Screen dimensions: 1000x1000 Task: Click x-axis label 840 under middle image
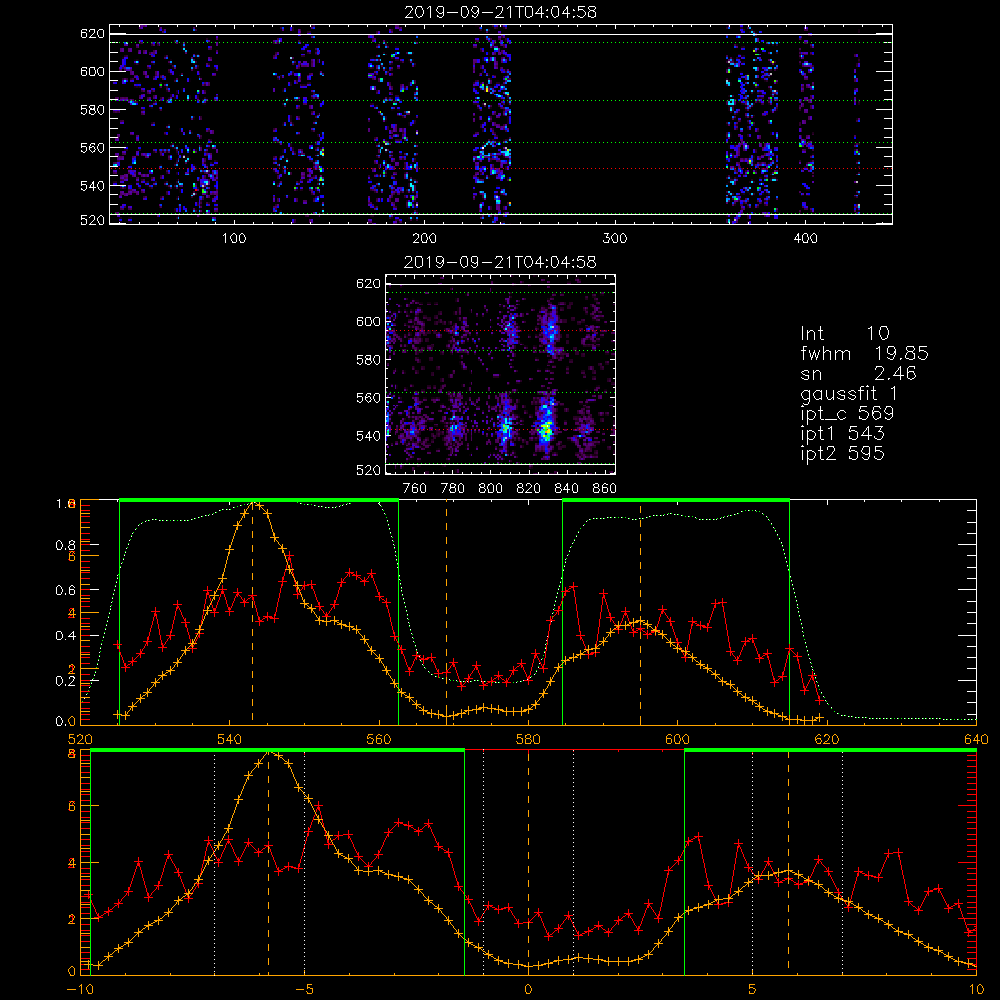tap(567, 489)
